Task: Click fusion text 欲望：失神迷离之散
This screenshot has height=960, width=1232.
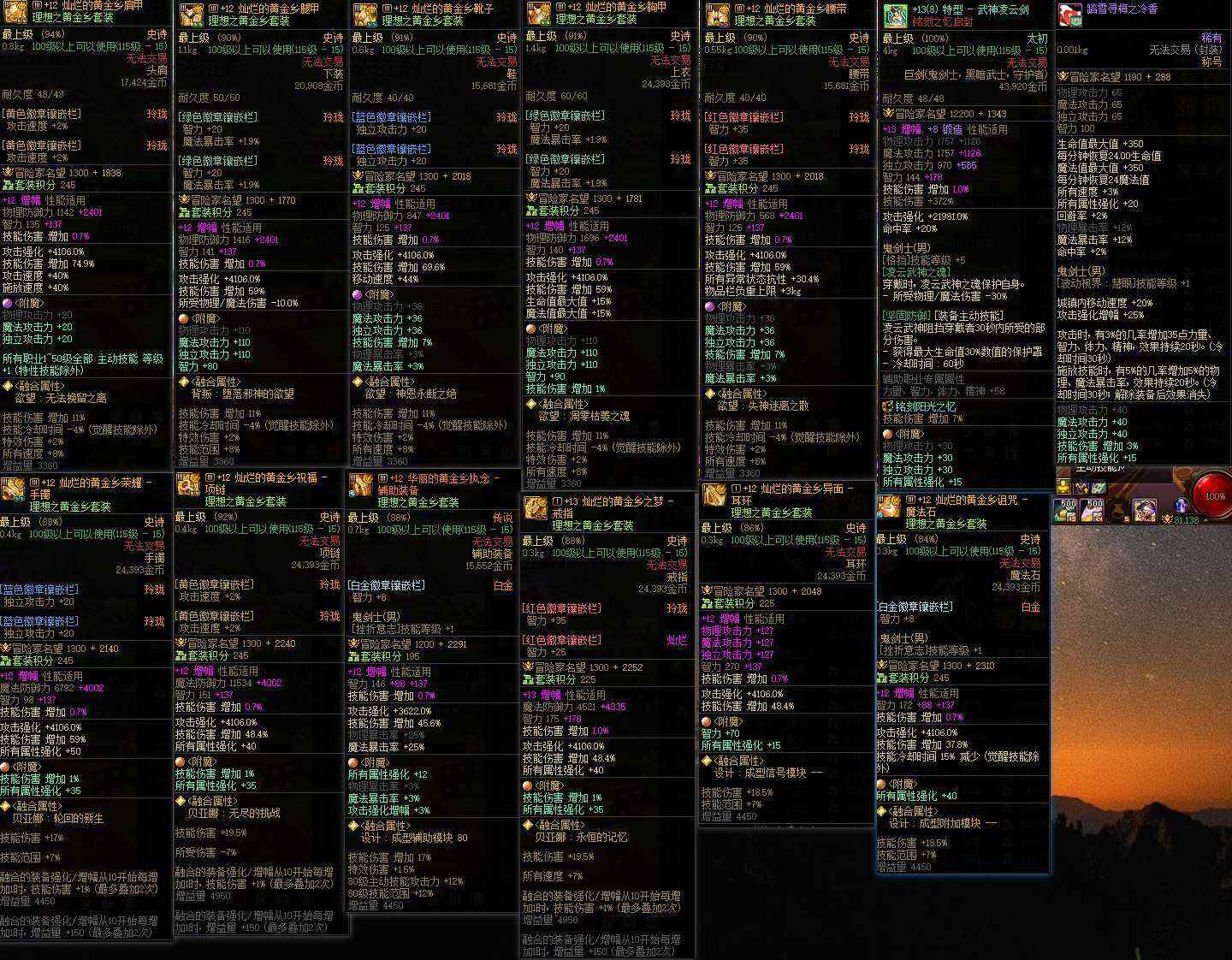Action: (763, 406)
